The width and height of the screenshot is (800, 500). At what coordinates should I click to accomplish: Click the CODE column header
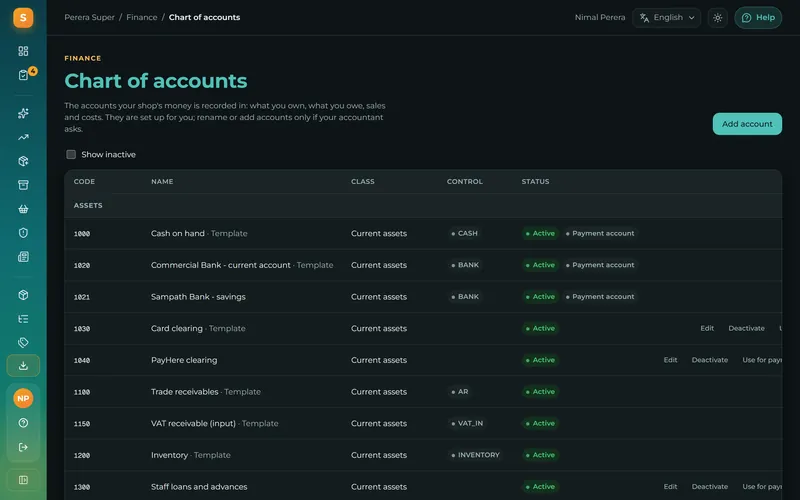pyautogui.click(x=84, y=182)
